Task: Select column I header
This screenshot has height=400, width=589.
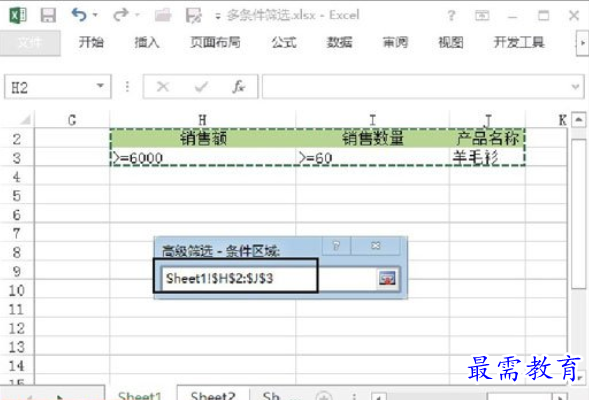Action: tap(372, 120)
